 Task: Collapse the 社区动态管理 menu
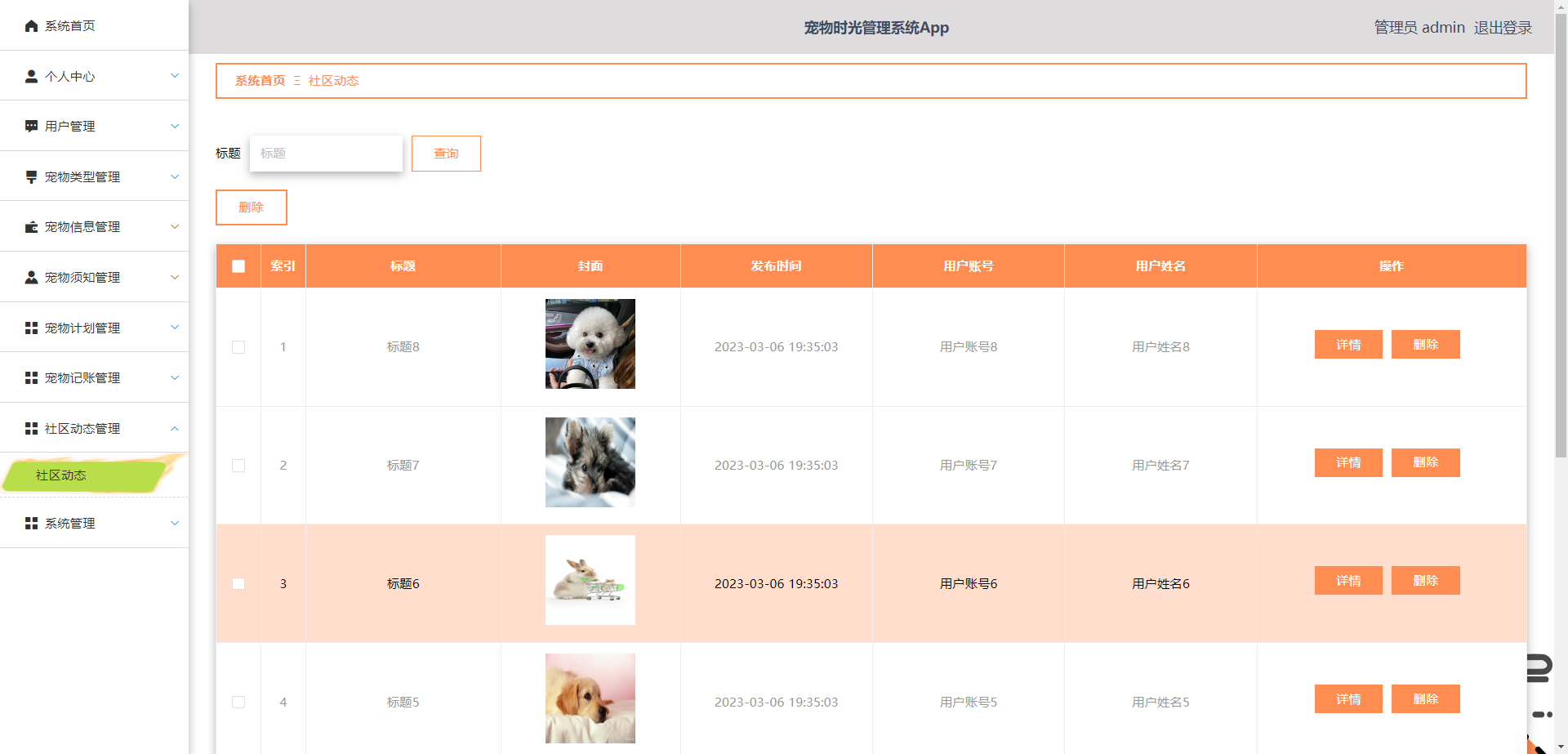tap(94, 427)
